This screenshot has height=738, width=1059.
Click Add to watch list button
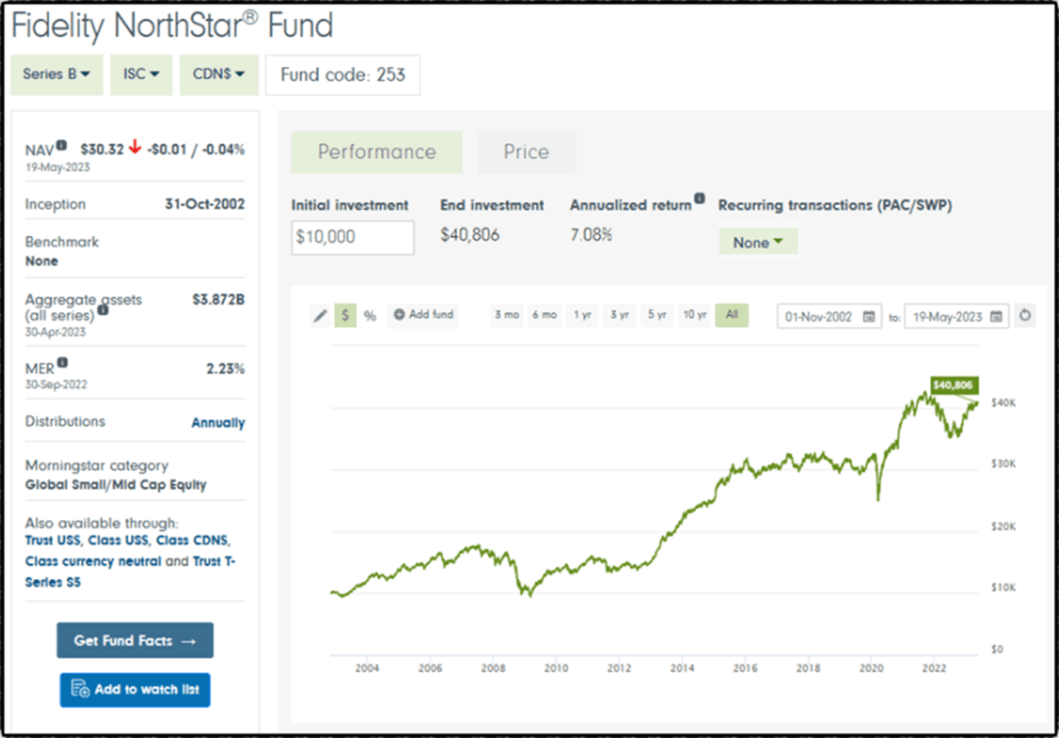(x=135, y=689)
